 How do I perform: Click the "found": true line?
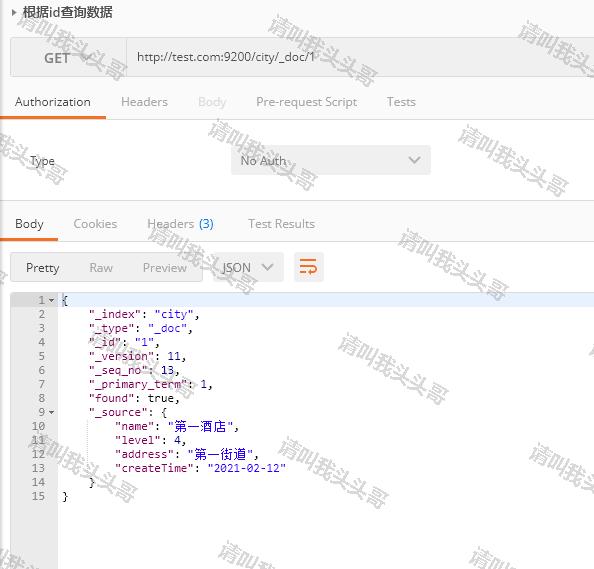point(134,399)
